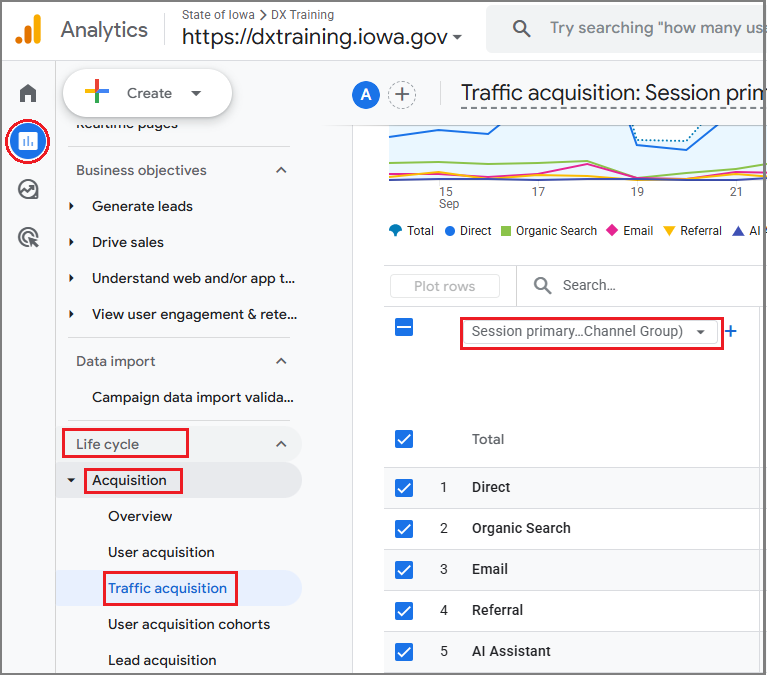Open the Acquisition Overview report
Viewport: 767px width, 675px height.
coord(140,516)
